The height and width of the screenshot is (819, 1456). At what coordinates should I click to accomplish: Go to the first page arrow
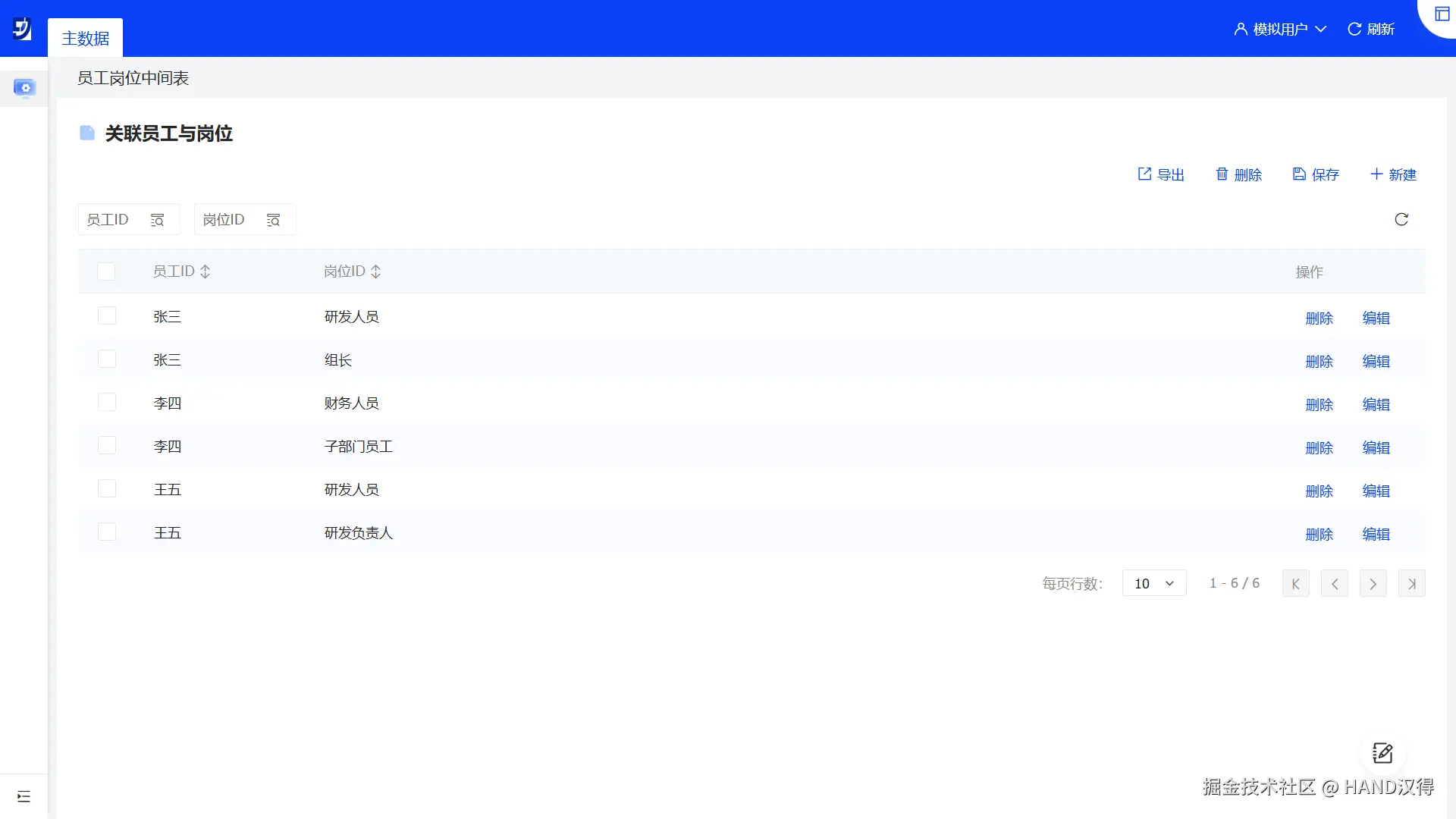coord(1295,583)
